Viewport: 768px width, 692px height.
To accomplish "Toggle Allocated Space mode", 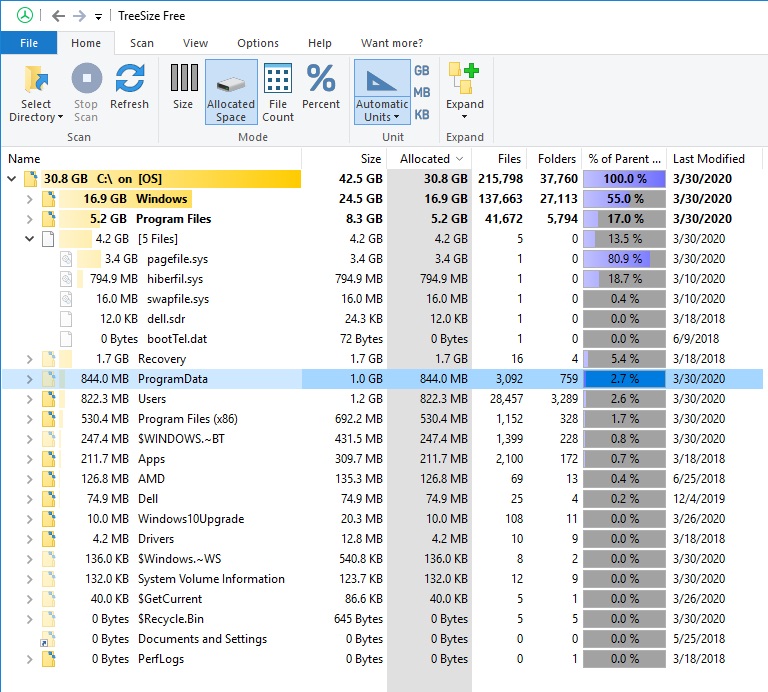I will pyautogui.click(x=231, y=93).
